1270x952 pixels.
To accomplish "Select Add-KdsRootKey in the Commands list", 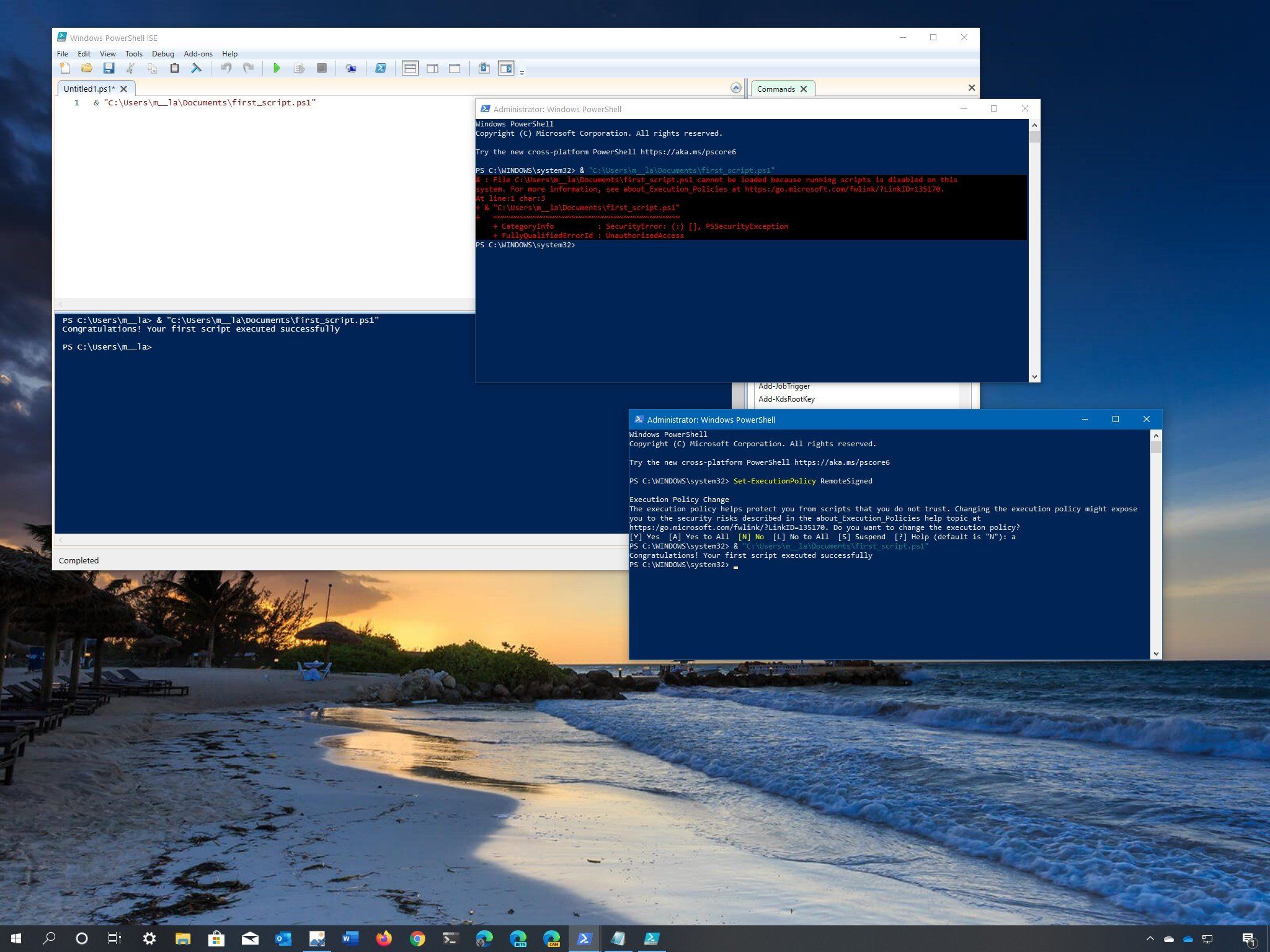I will [x=786, y=399].
